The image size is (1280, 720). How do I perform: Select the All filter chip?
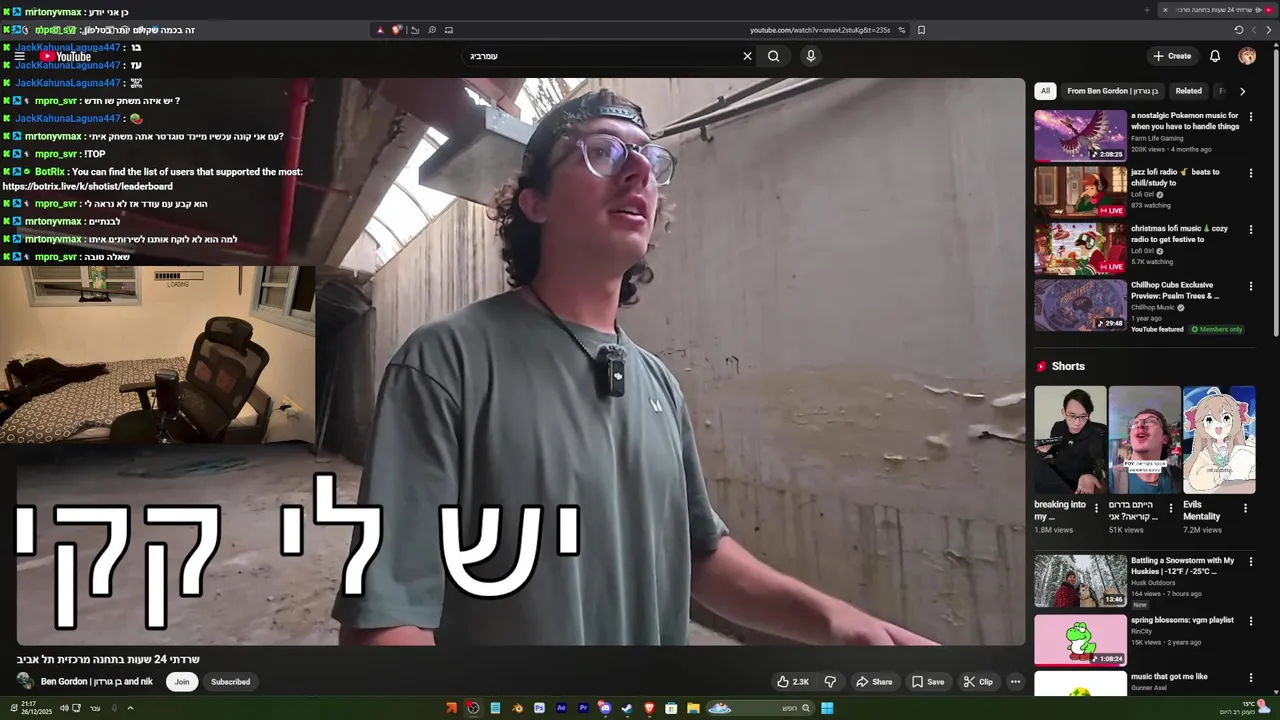coord(1045,91)
